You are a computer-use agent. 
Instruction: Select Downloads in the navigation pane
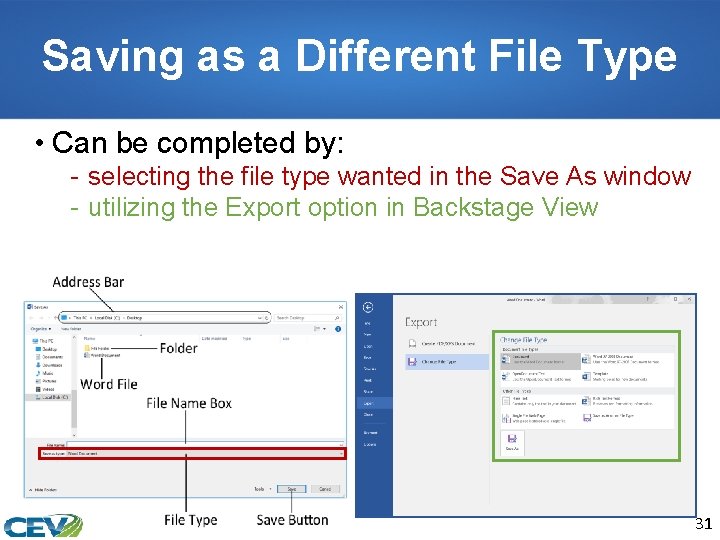(x=49, y=365)
